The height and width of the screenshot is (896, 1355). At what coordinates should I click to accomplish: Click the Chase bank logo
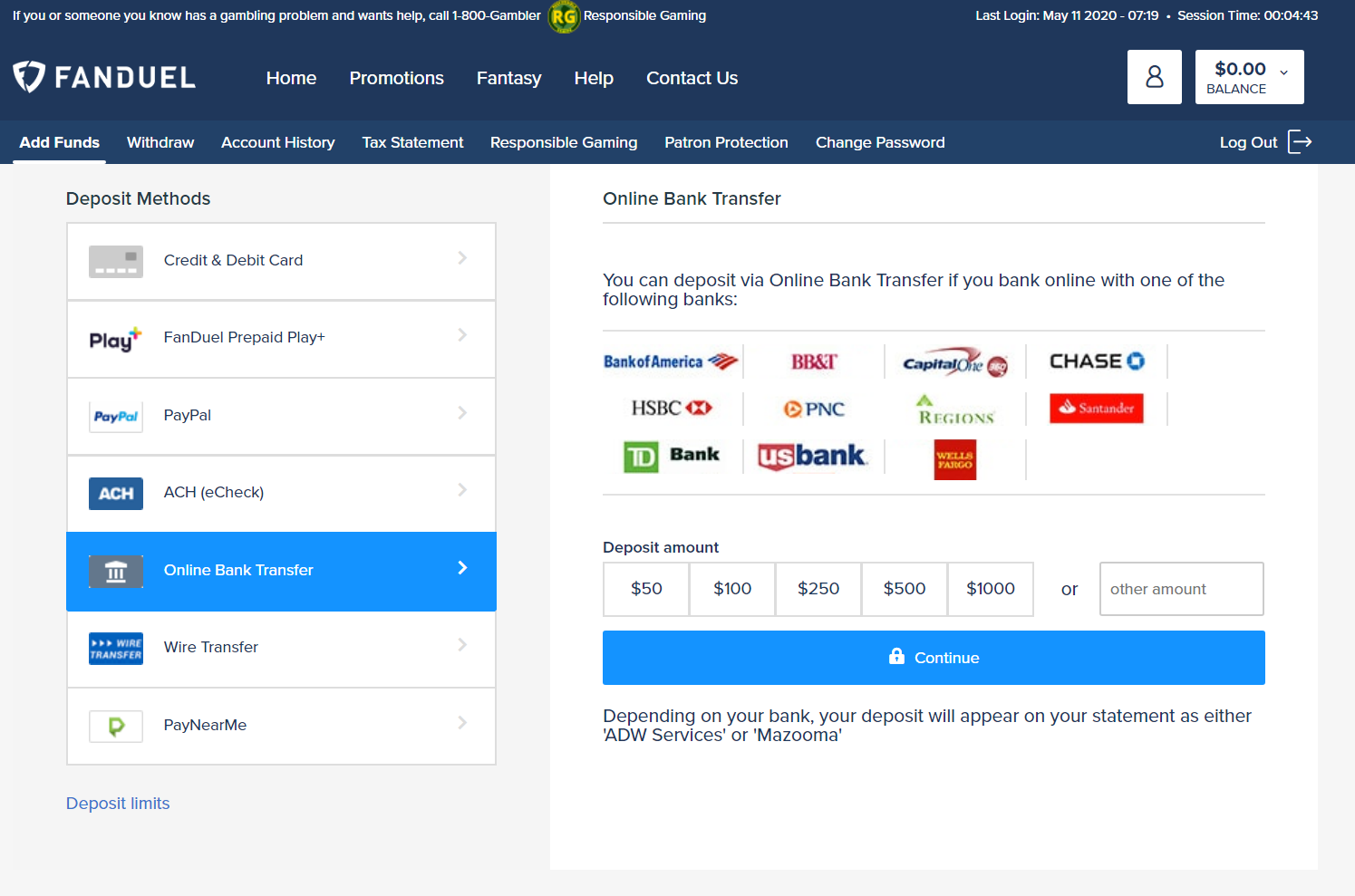pyautogui.click(x=1097, y=361)
